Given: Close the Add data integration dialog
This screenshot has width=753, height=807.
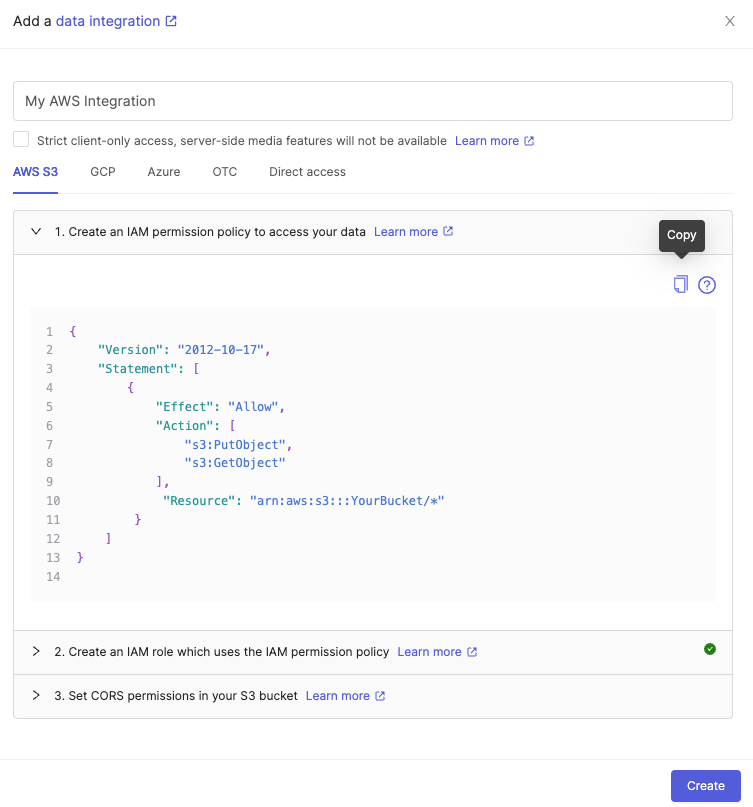Looking at the screenshot, I should click(729, 21).
